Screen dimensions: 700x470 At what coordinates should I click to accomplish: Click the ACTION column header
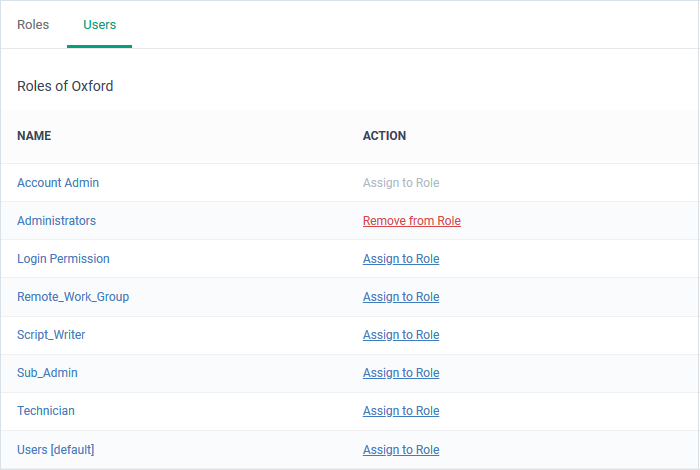click(384, 136)
